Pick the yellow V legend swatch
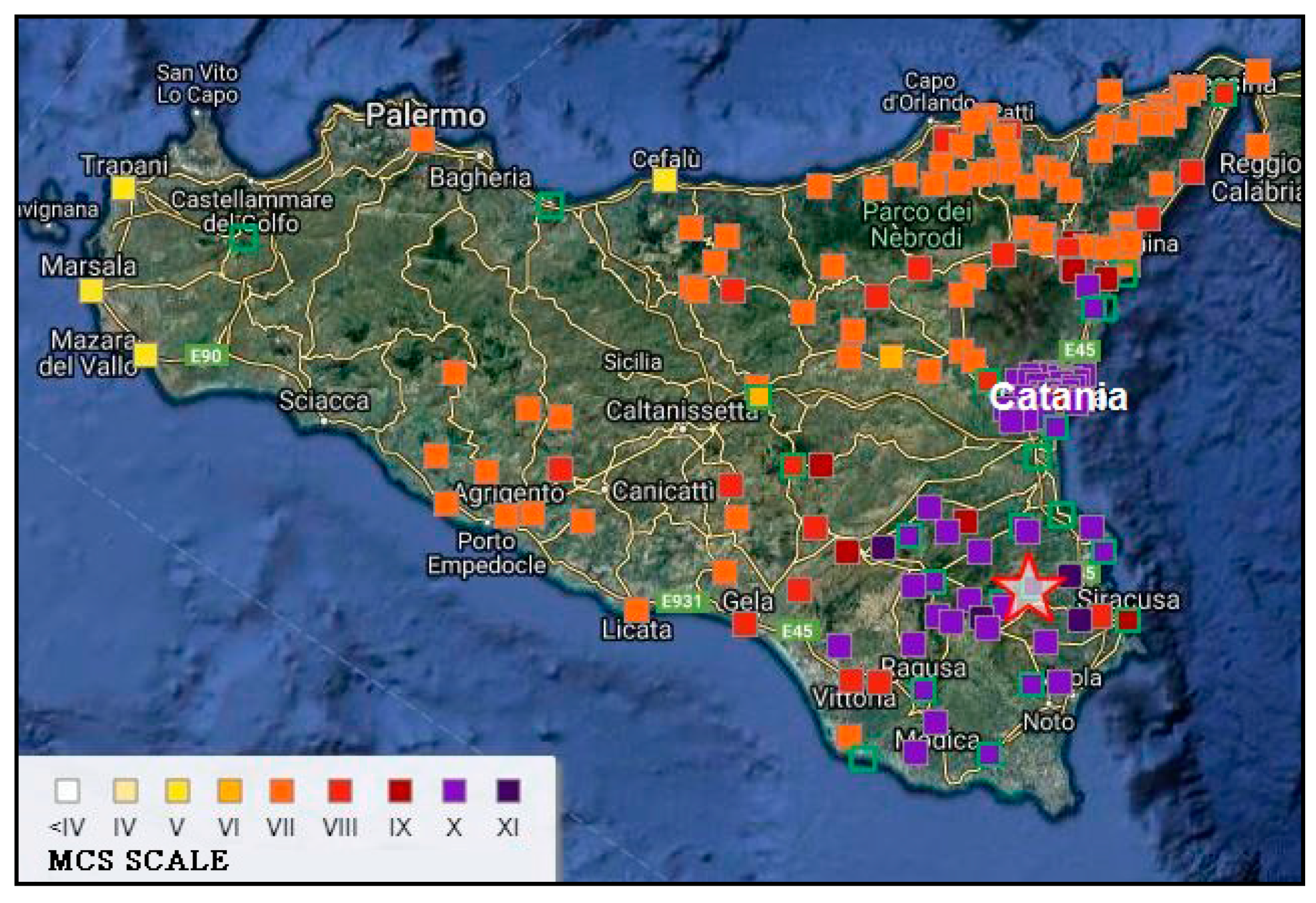This screenshot has width=1316, height=903. [177, 791]
